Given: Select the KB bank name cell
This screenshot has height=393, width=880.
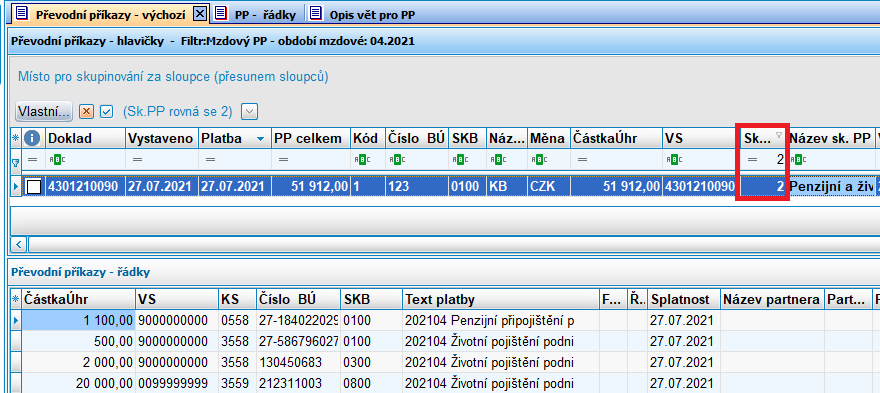Looking at the screenshot, I should [506, 187].
